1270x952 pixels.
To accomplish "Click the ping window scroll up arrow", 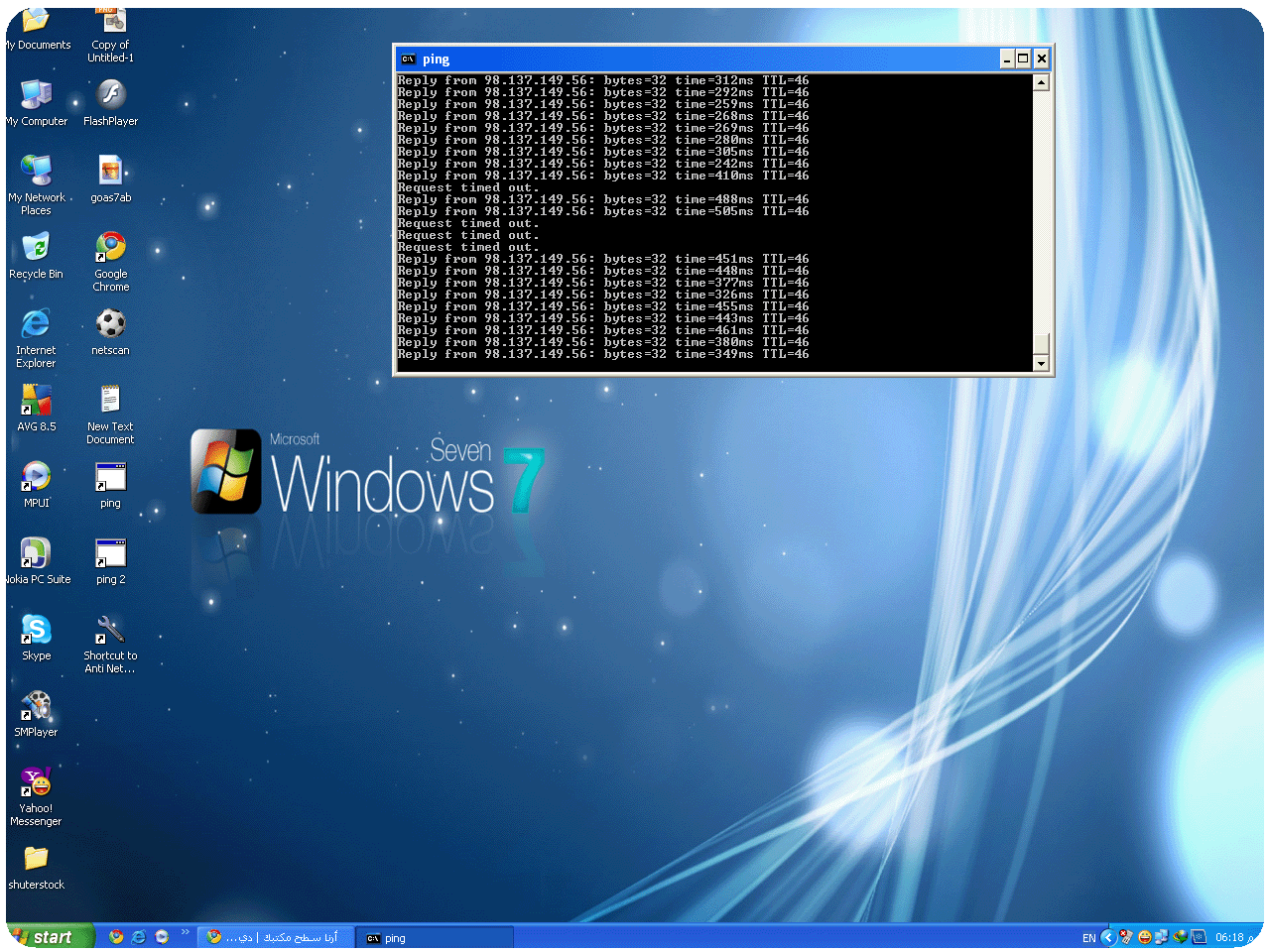I will tap(1041, 82).
